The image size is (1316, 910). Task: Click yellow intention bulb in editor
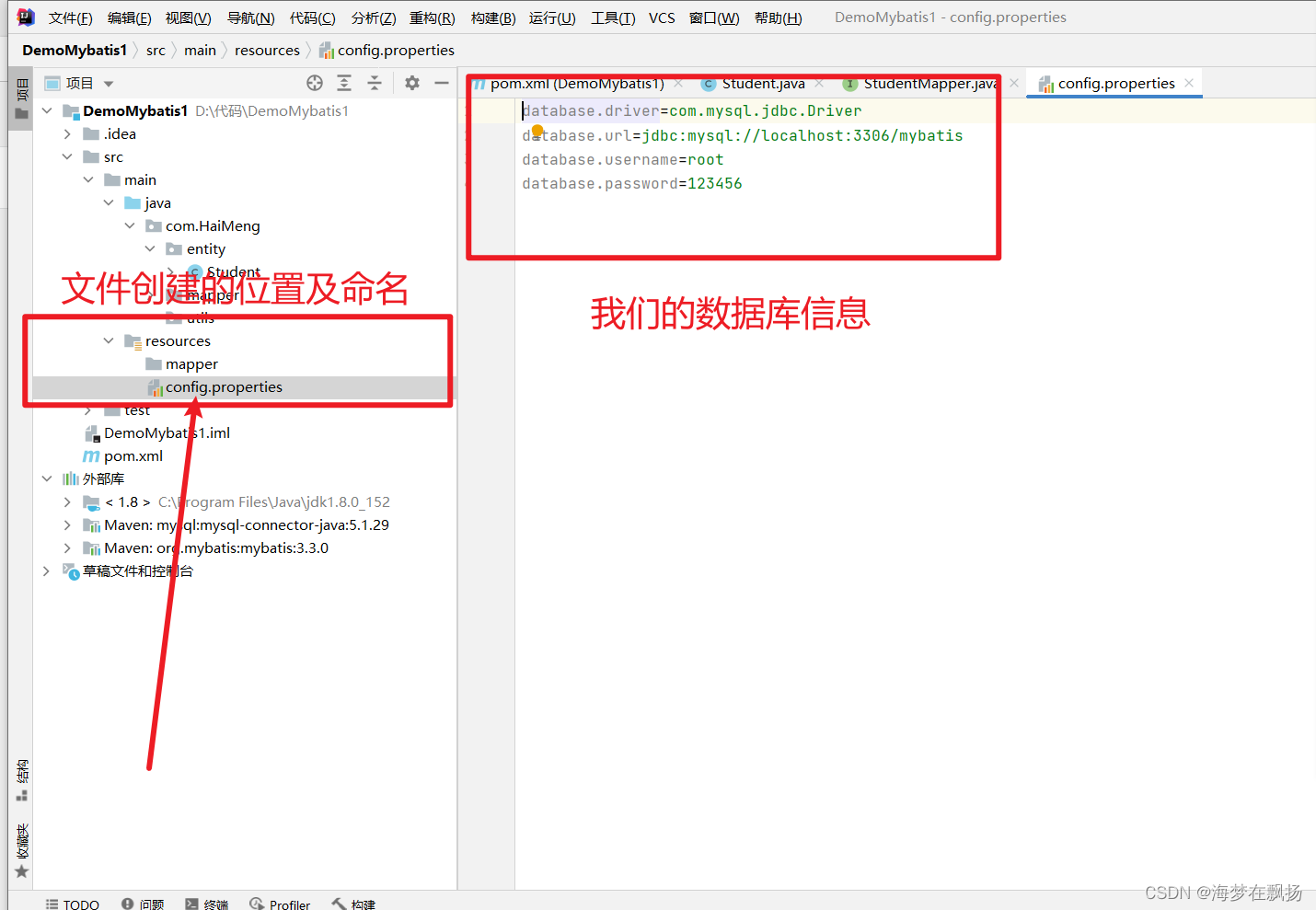click(537, 131)
